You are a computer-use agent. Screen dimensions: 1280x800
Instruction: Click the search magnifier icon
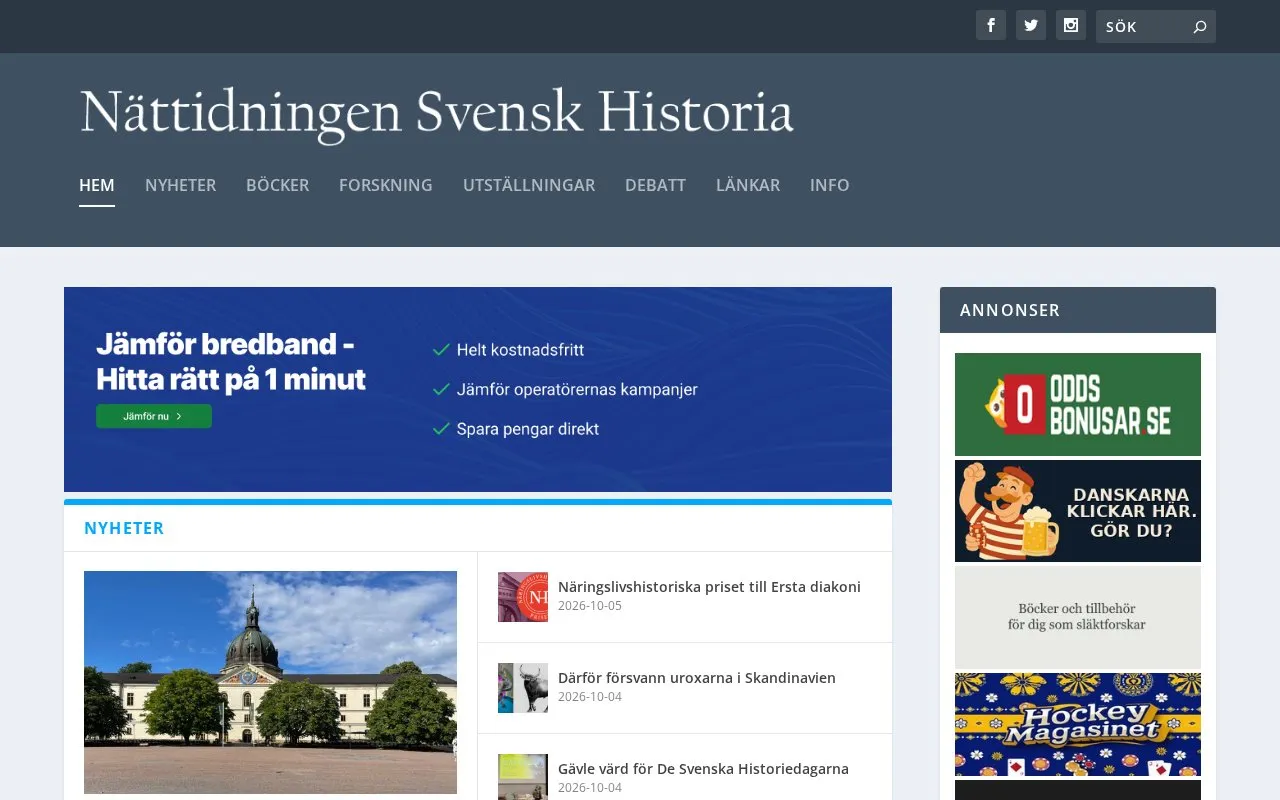pyautogui.click(x=1200, y=27)
